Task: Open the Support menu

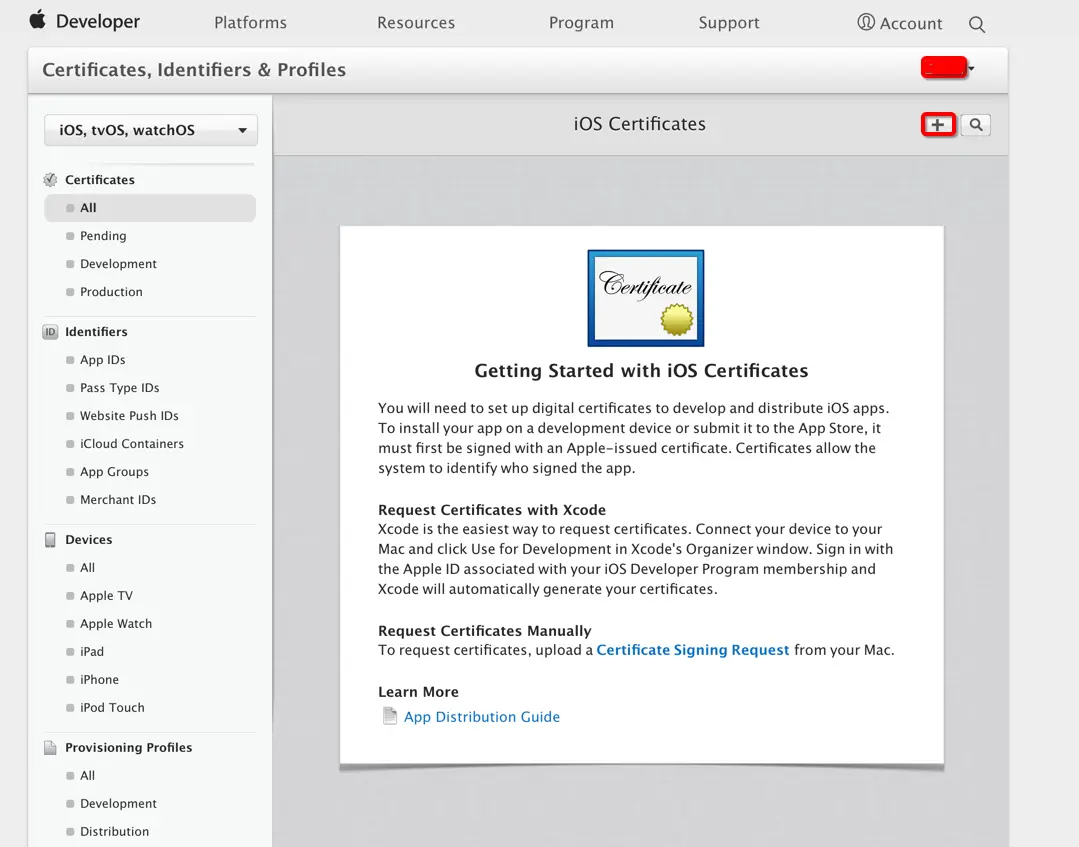Action: point(729,23)
